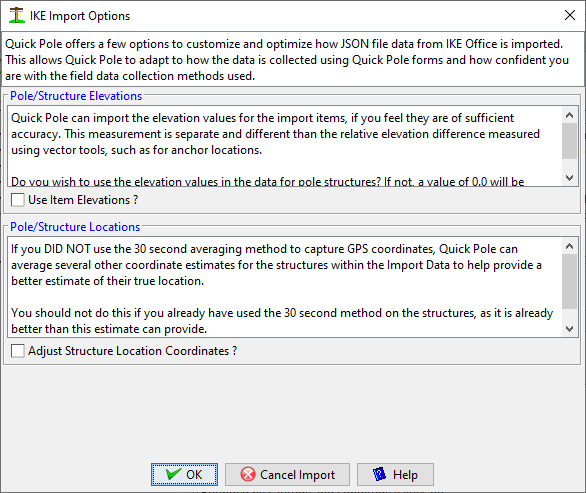Click the Locations scrollbar thumb

click(x=570, y=281)
